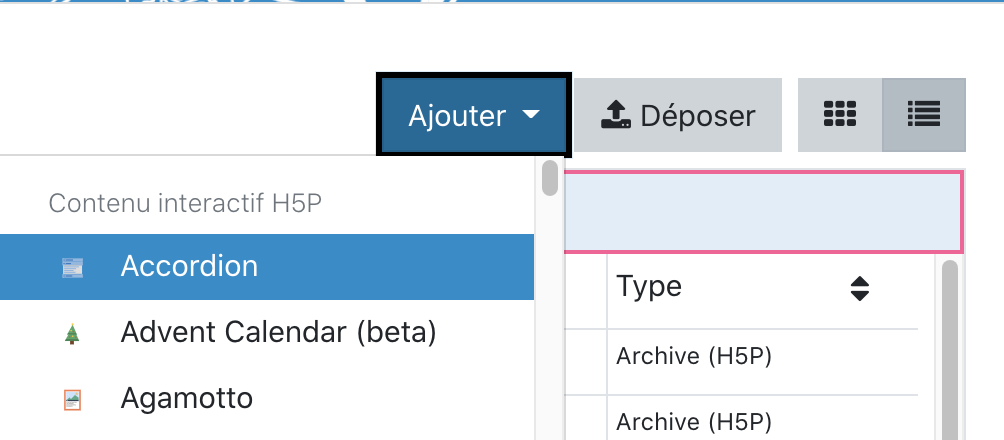This screenshot has height=440, width=1004.
Task: Click the upload icon on Déposer
Action: point(615,116)
